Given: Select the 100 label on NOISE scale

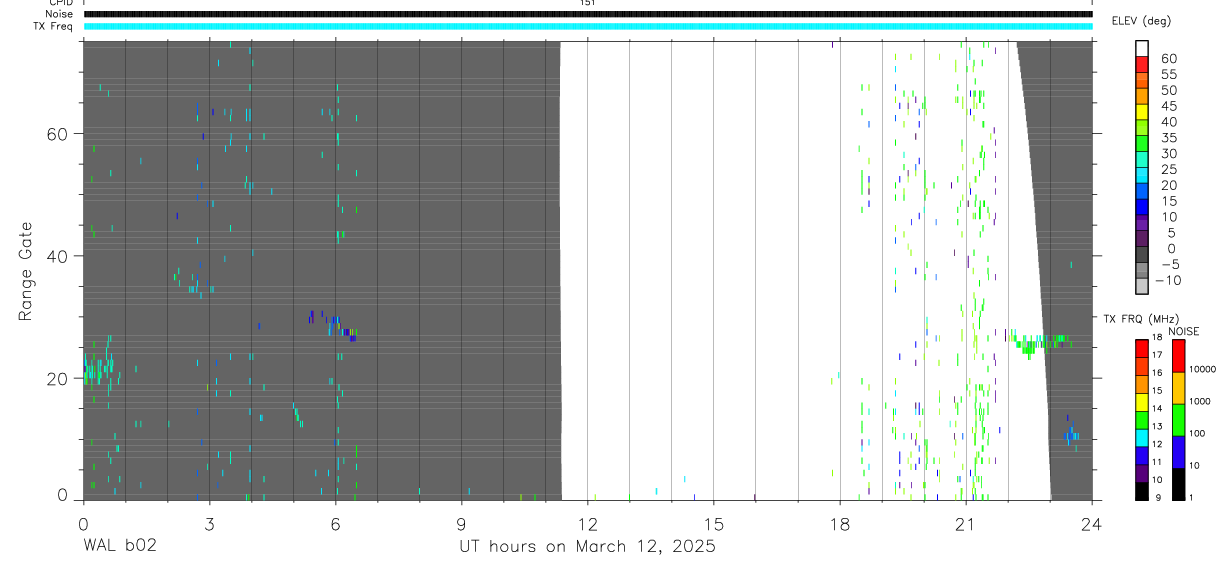Looking at the screenshot, I should tap(1195, 433).
